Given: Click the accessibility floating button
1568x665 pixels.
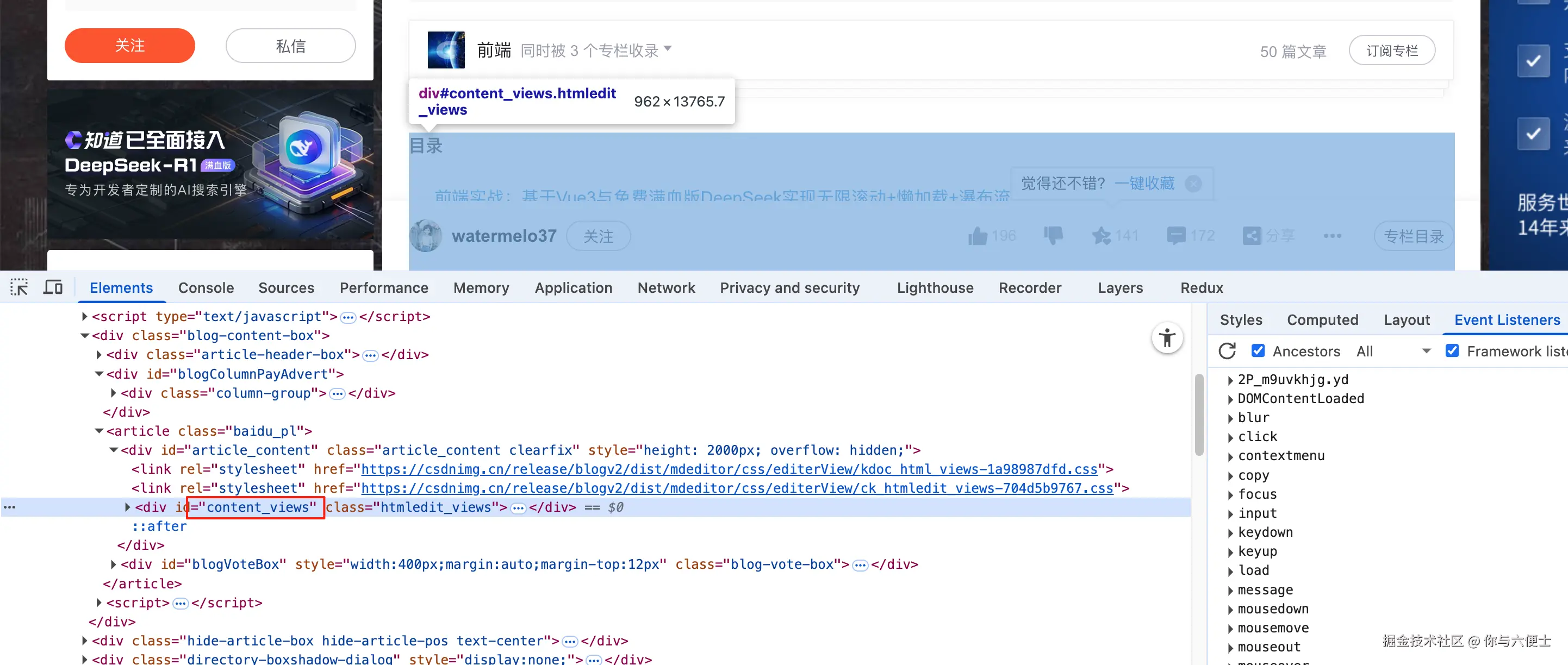Looking at the screenshot, I should pos(1166,338).
